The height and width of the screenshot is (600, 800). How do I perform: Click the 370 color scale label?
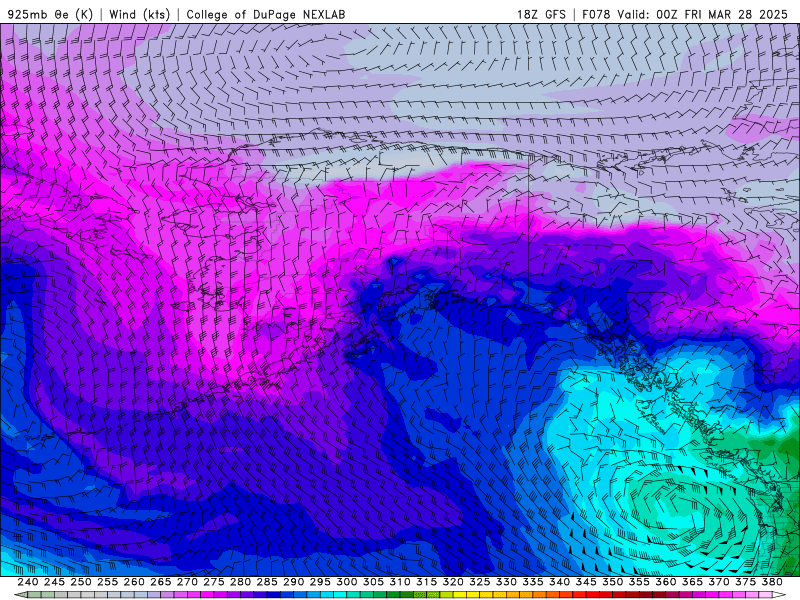coord(719,582)
